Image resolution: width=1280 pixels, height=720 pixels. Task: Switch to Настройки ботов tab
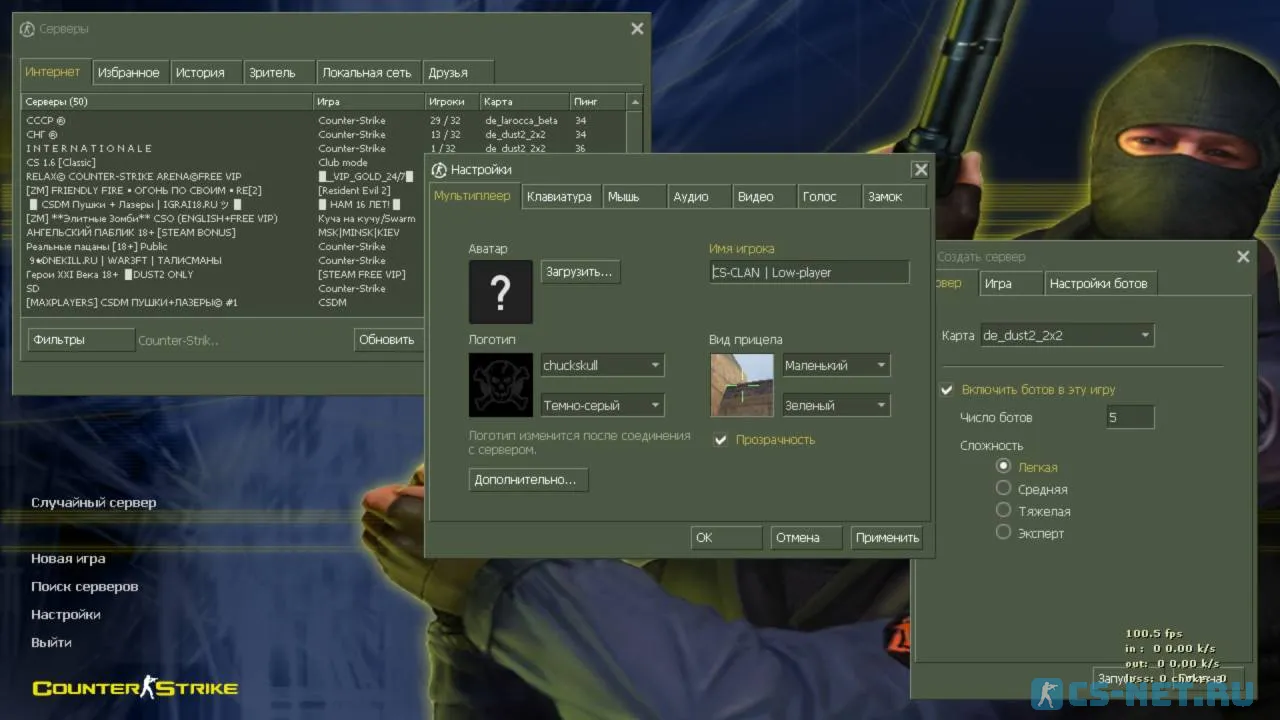(x=1099, y=284)
